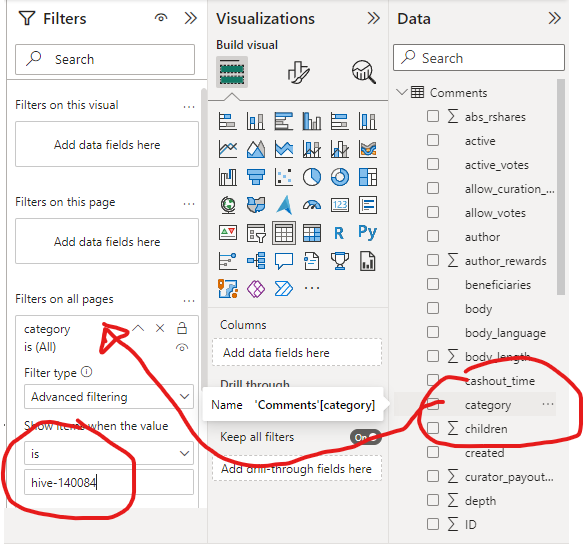Turn off the Keep all filters toggle
Screen dimensions: 584x544
point(366,437)
